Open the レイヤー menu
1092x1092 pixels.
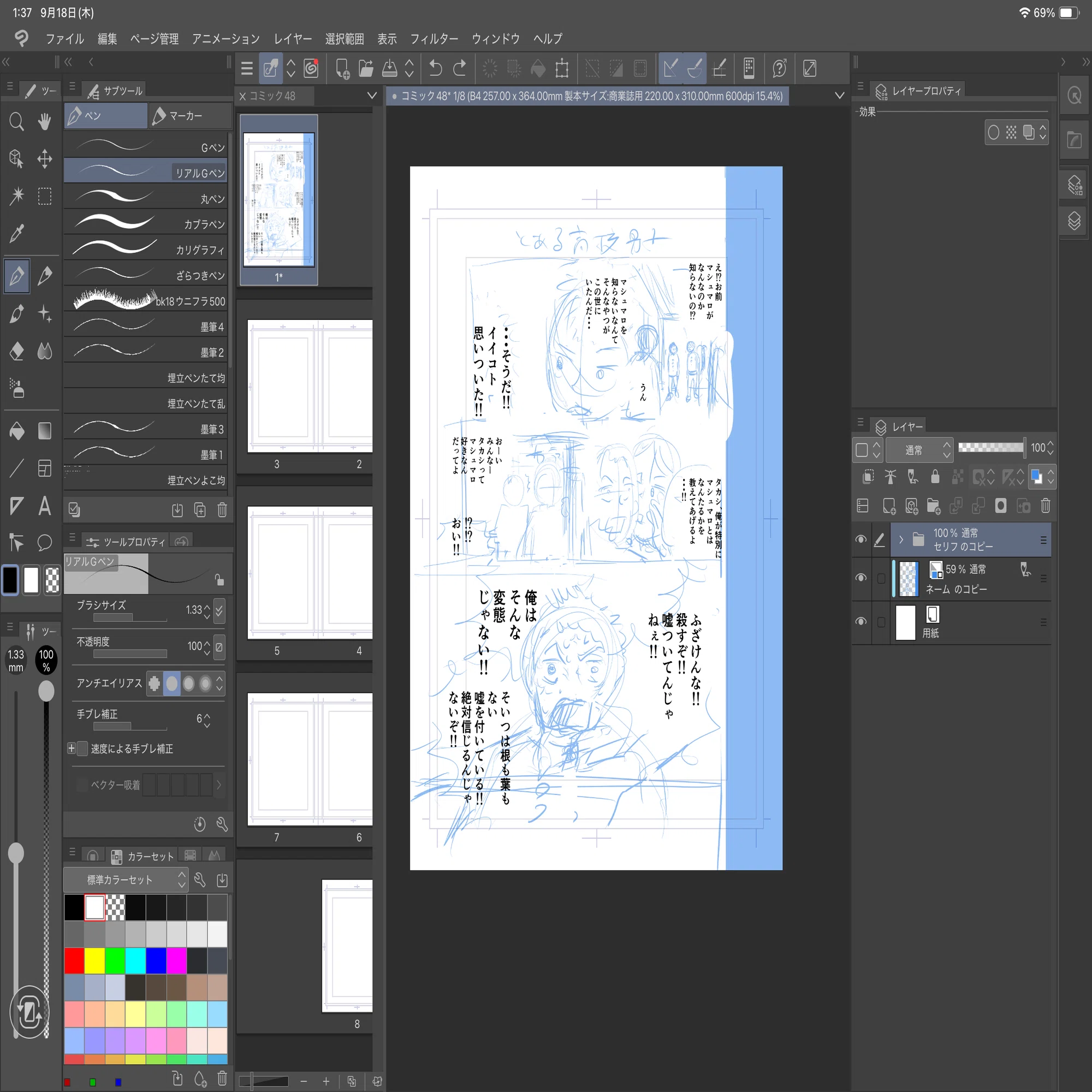(293, 38)
